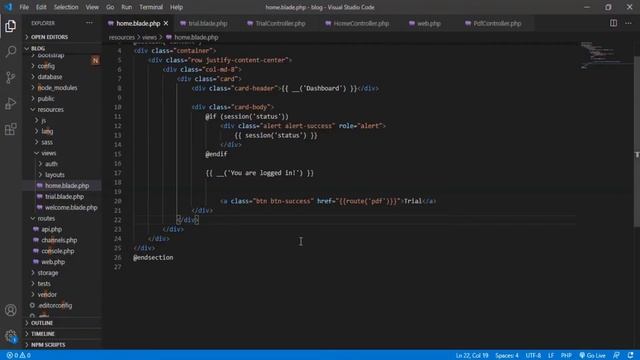Expand the node_modules folder

pos(57,88)
